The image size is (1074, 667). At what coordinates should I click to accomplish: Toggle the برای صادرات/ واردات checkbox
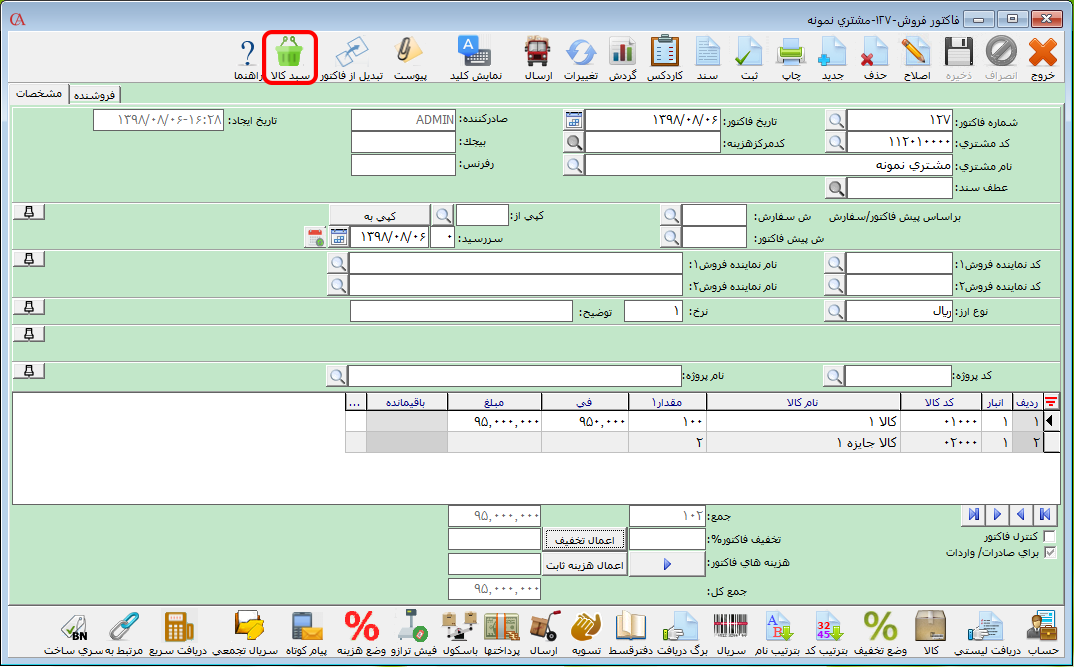[x=1049, y=552]
